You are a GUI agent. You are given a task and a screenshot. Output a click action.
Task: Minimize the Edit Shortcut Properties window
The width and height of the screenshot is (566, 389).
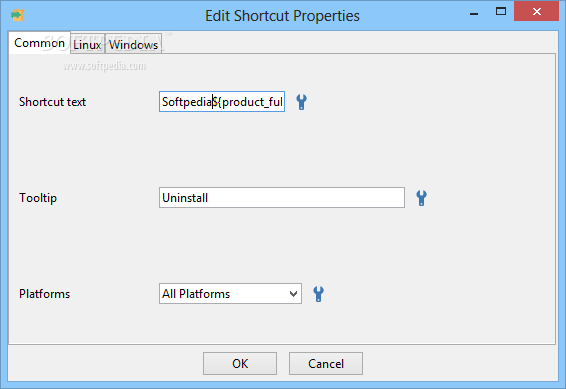click(474, 13)
